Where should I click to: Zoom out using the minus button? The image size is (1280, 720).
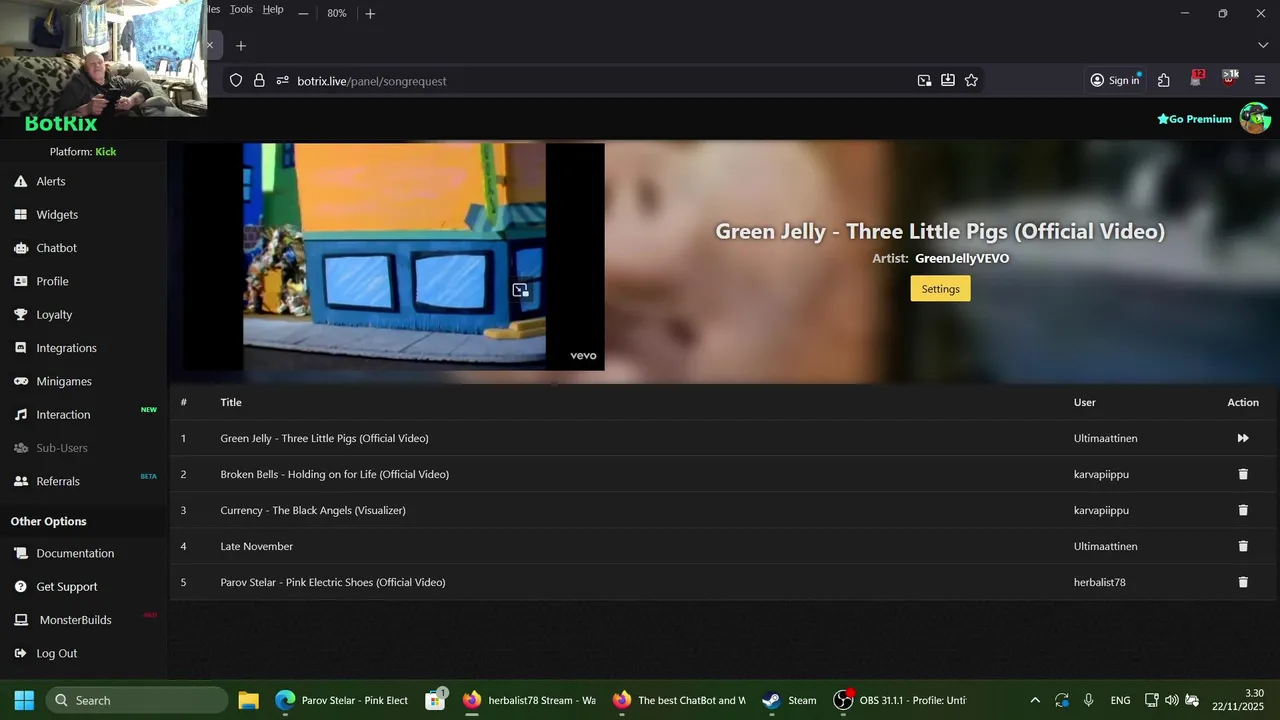tap(303, 13)
